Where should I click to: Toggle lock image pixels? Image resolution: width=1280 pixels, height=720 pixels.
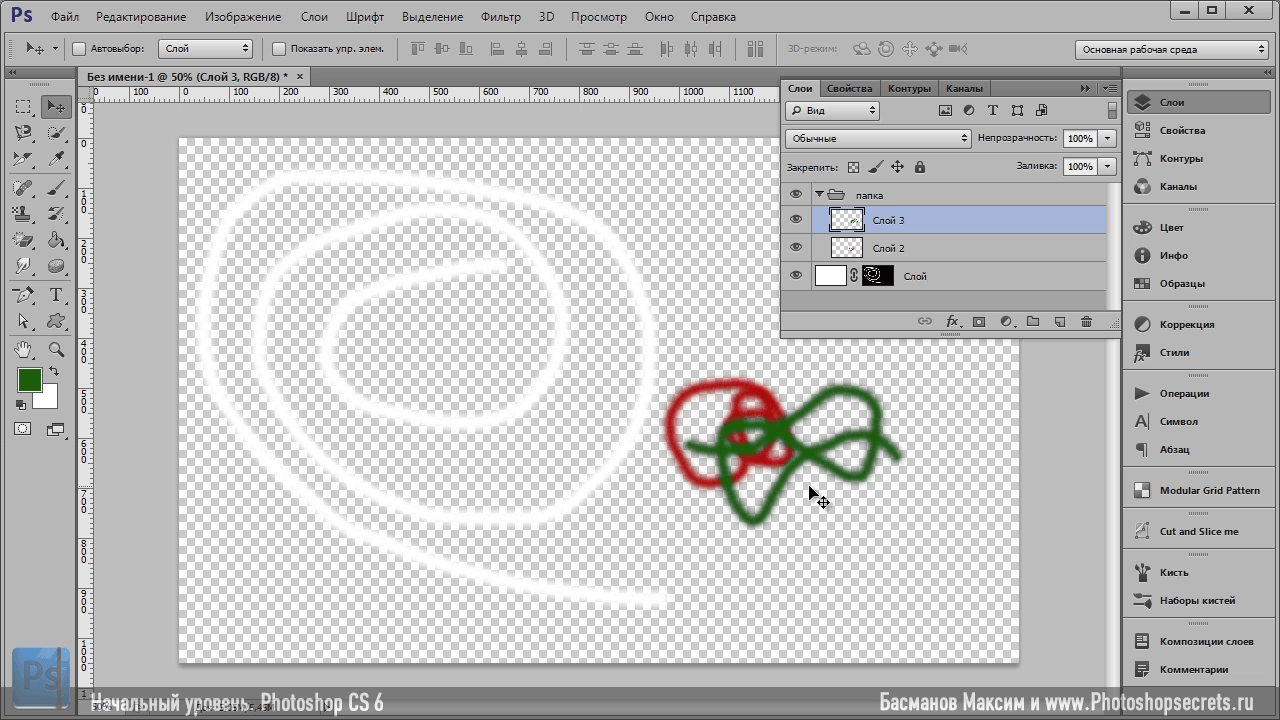coord(876,167)
